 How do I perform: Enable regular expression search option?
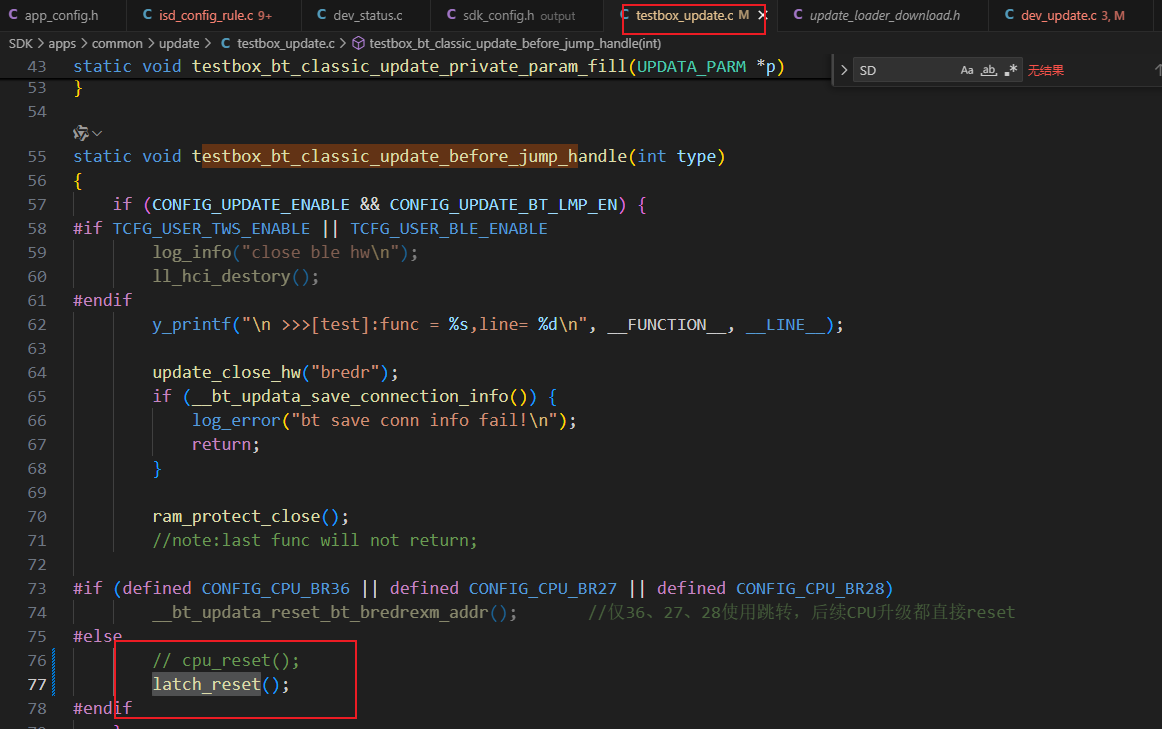(1010, 70)
